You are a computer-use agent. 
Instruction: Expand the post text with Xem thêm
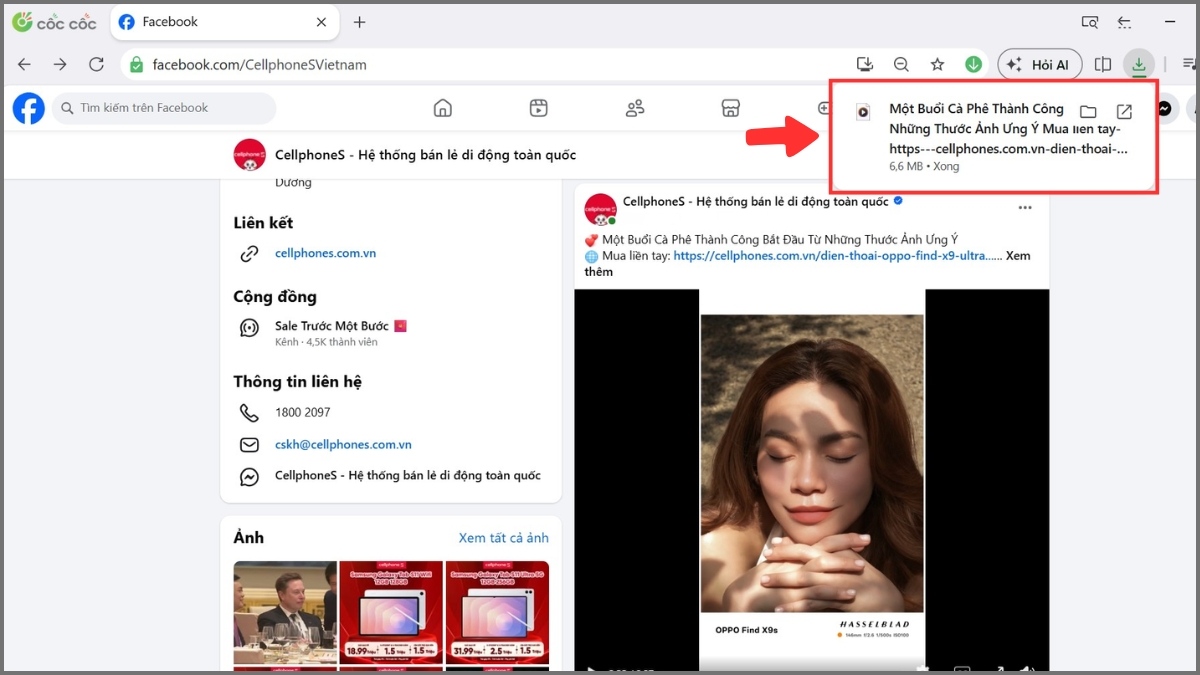[x=1018, y=256]
